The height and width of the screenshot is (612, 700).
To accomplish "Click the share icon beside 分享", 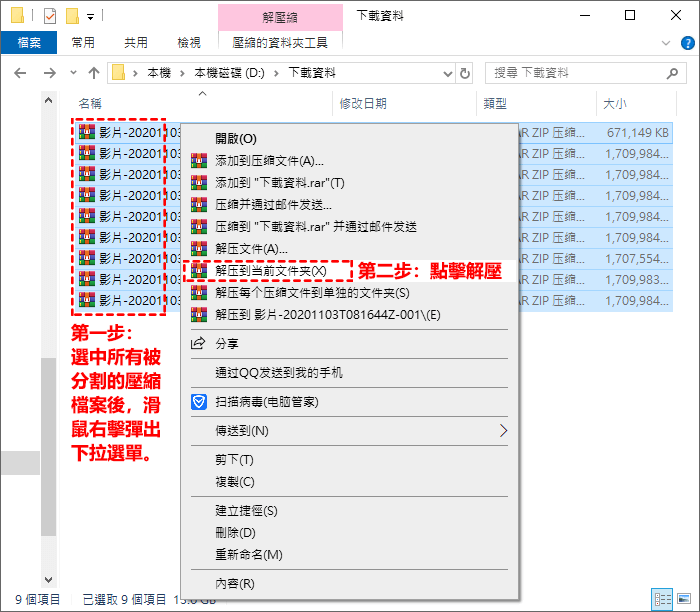I will tap(198, 343).
